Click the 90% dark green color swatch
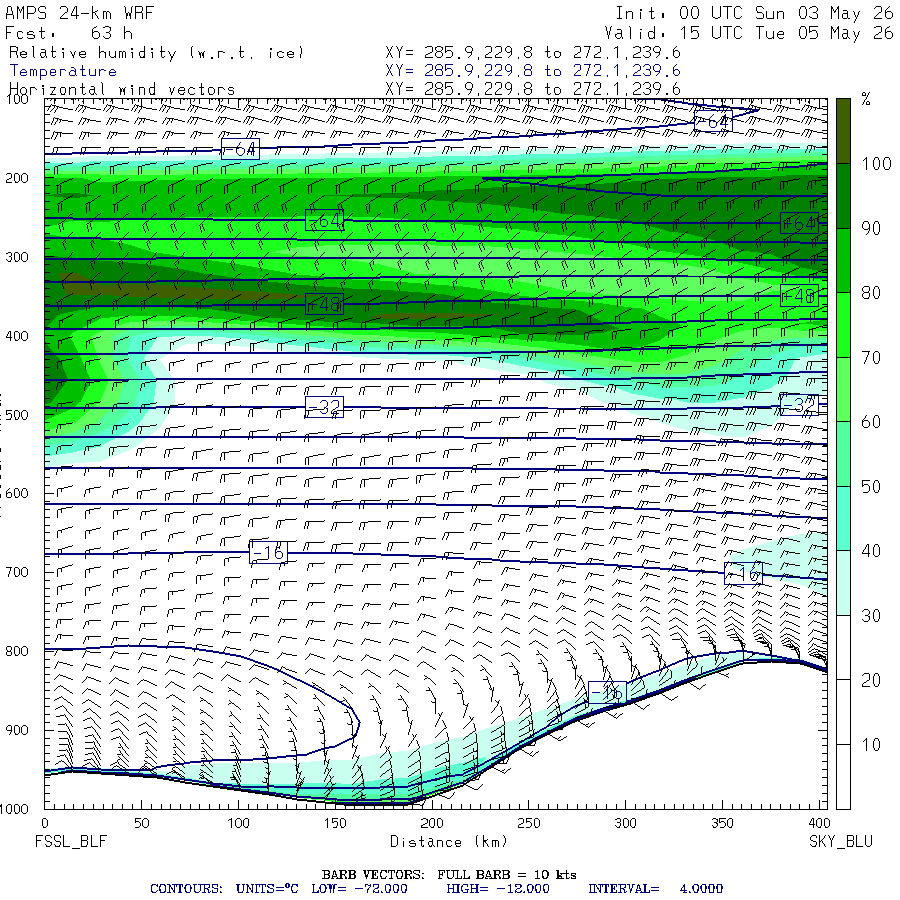 843,196
